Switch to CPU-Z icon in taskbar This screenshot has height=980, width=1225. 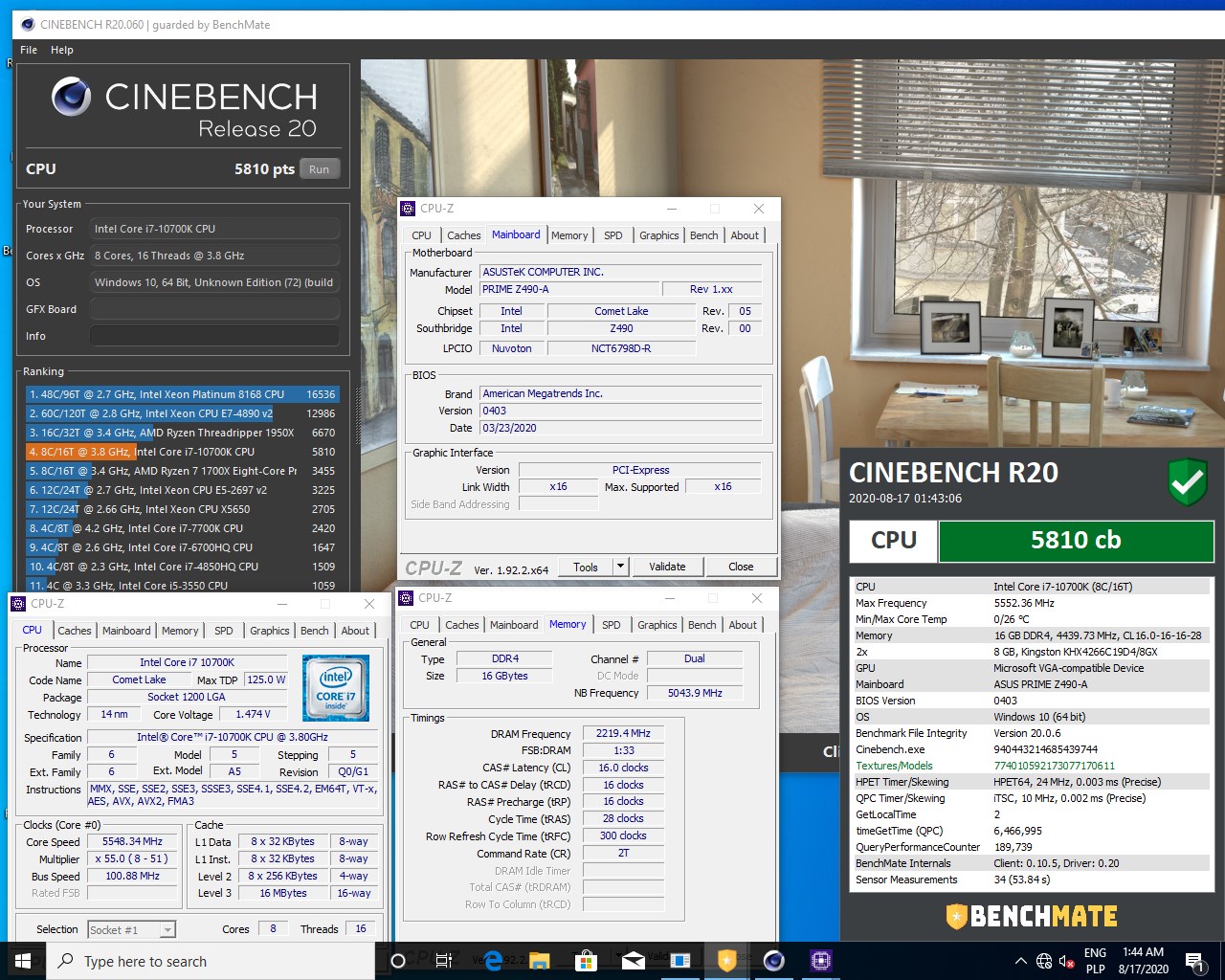(820, 961)
